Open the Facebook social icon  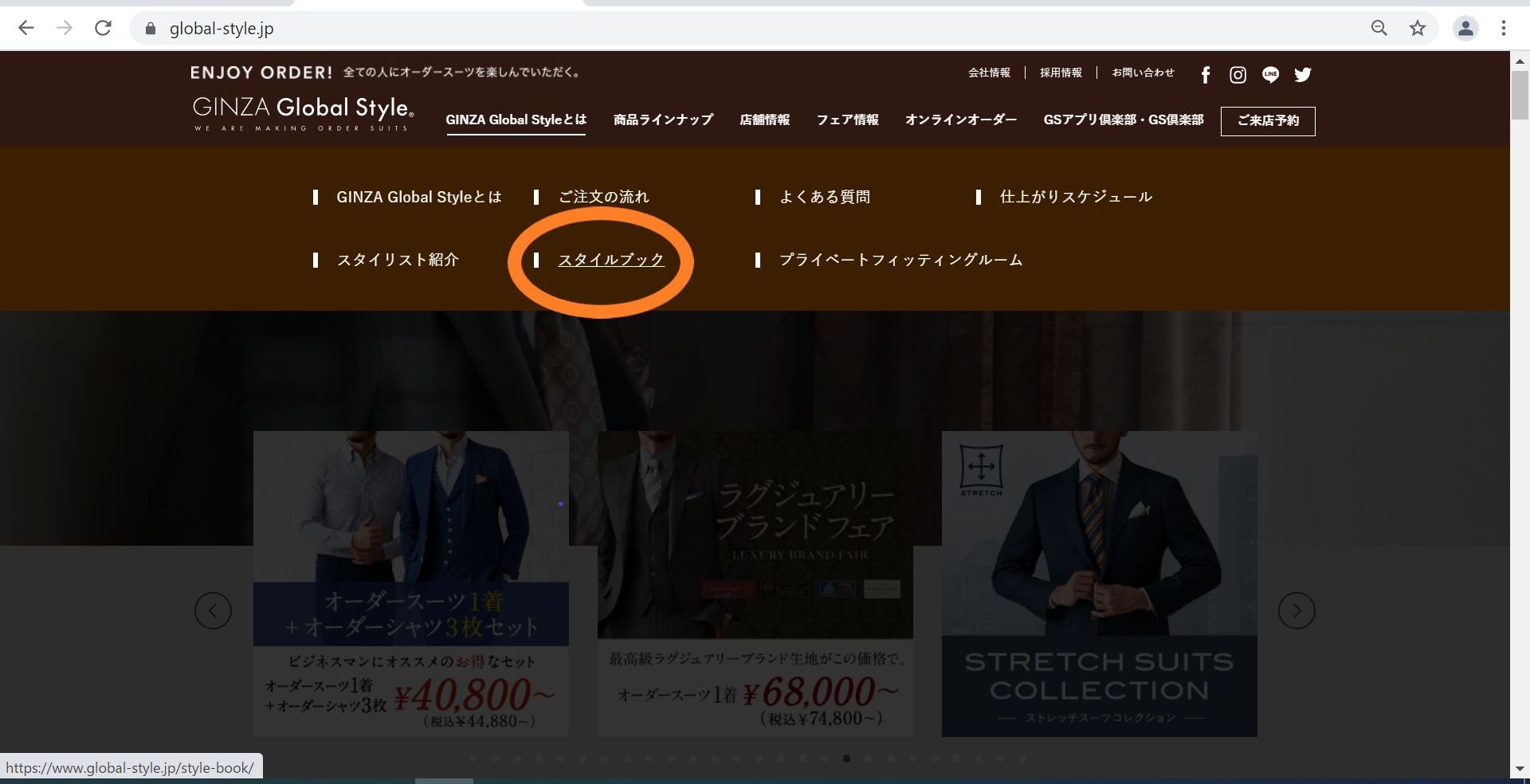pyautogui.click(x=1206, y=75)
